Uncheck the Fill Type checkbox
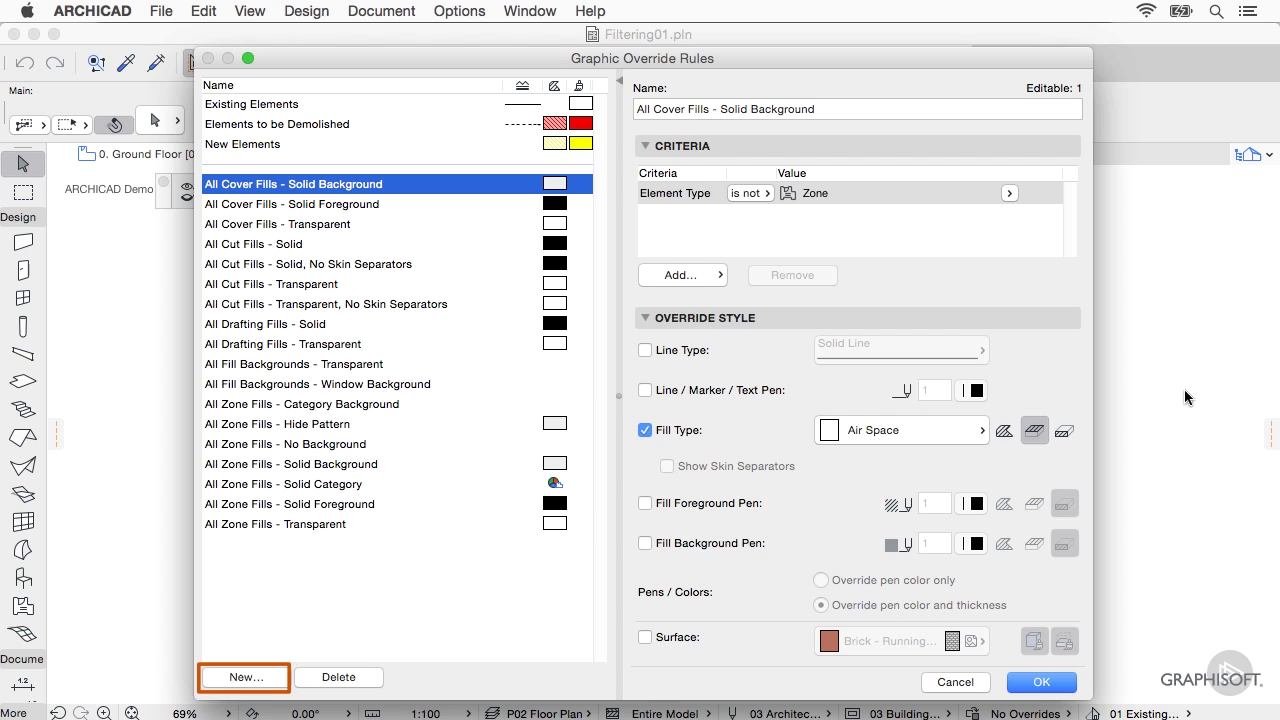This screenshot has width=1280, height=720. point(645,430)
